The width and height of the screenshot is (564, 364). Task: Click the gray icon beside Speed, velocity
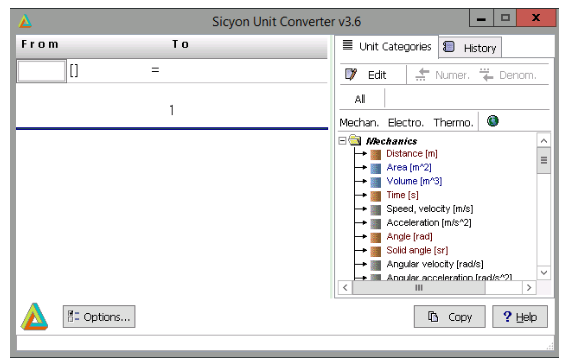pyautogui.click(x=376, y=209)
